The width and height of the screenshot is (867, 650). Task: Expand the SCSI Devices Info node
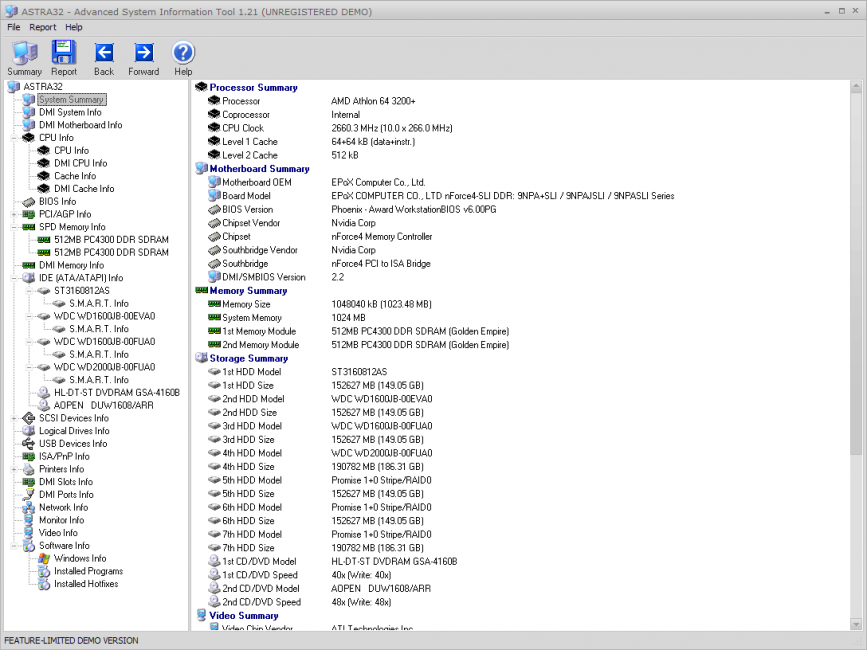click(x=14, y=418)
